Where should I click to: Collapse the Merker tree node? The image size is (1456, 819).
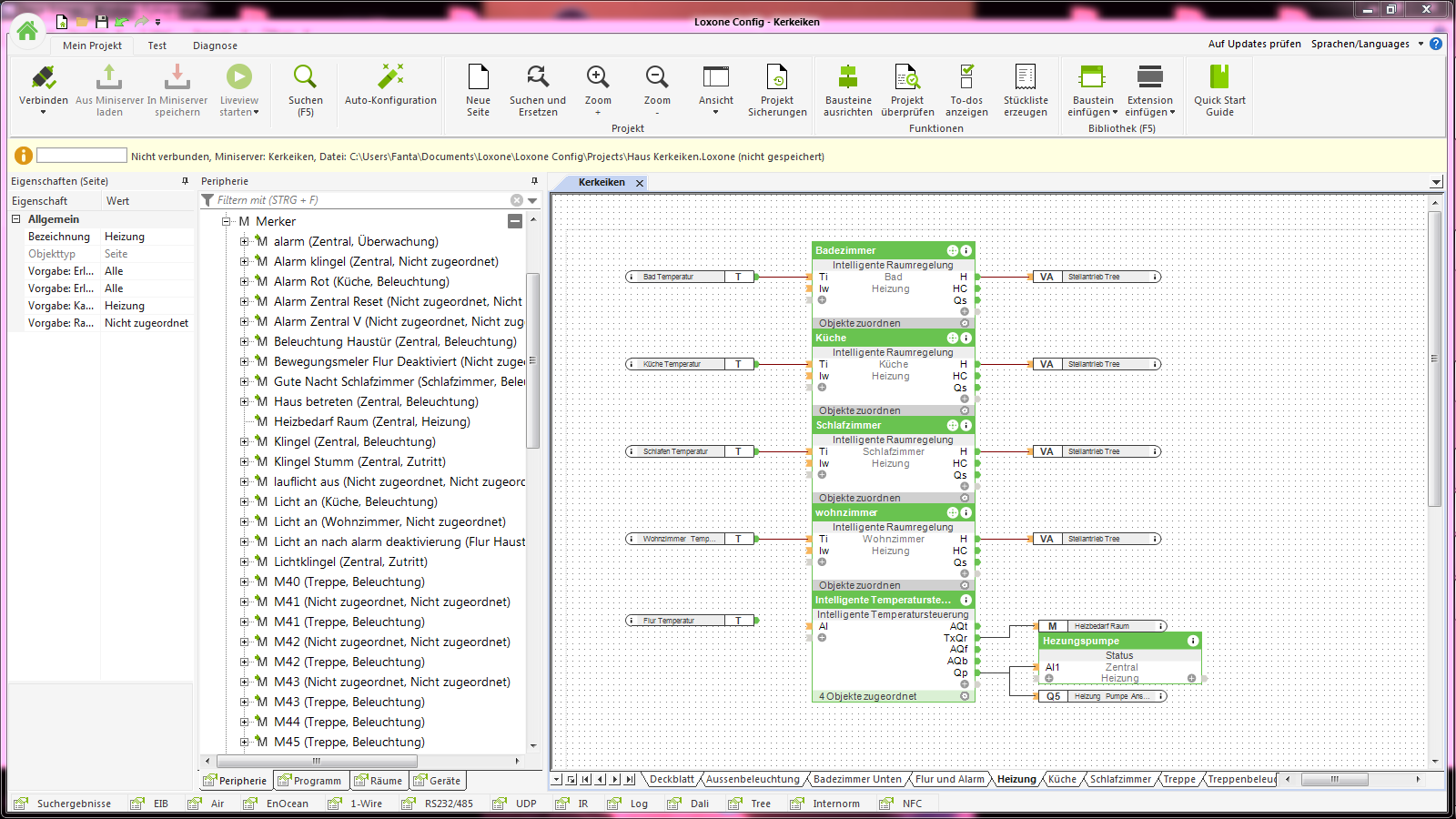tap(227, 221)
